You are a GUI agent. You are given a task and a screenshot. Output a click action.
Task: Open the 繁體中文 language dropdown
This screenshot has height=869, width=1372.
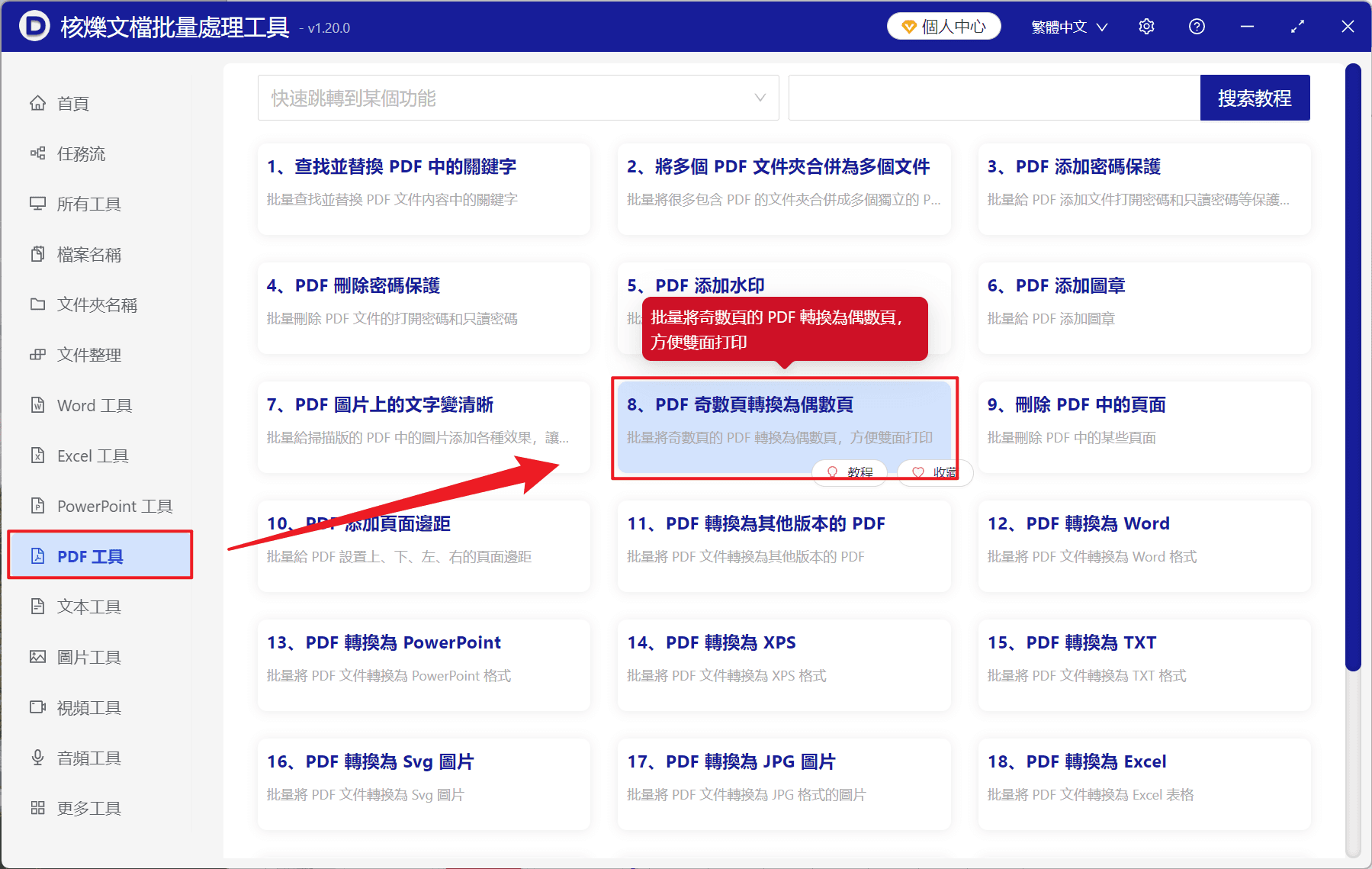click(x=1068, y=26)
